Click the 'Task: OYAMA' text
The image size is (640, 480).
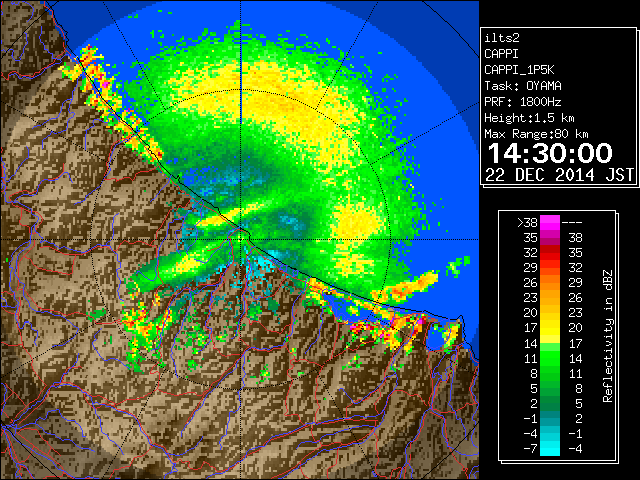coord(523,86)
